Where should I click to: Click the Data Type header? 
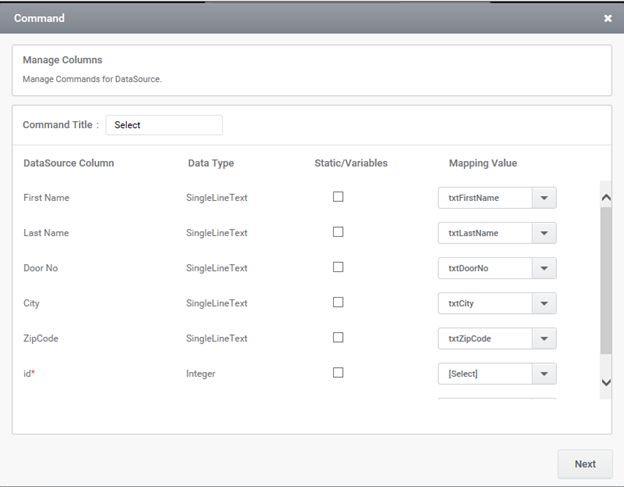(x=211, y=163)
